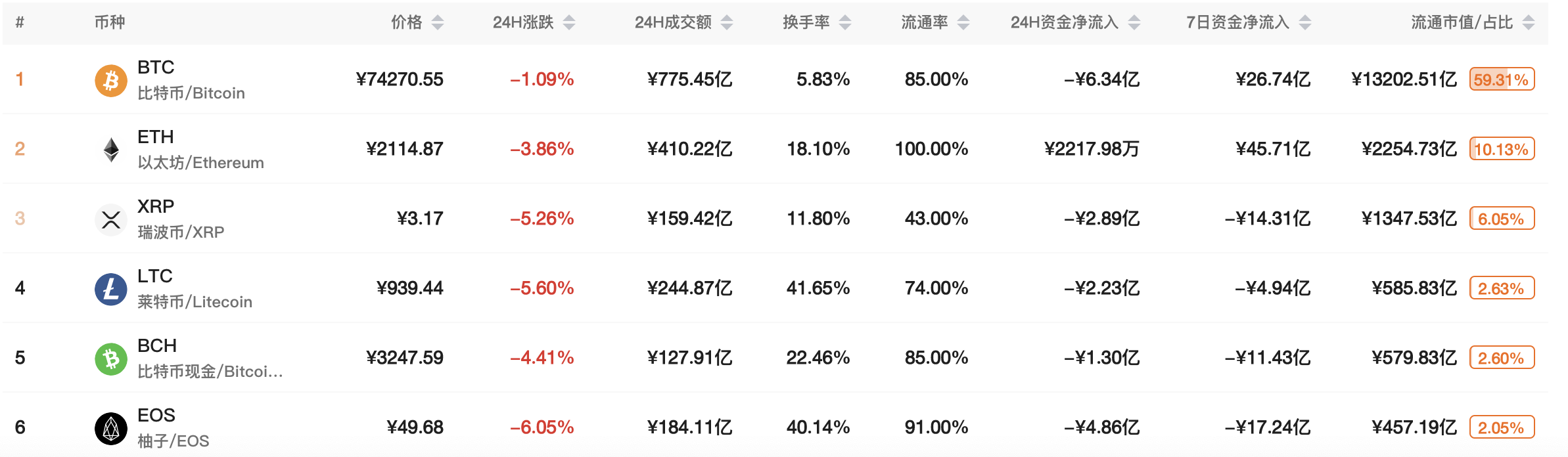Click the Bitcoin orange coin icon

point(111,80)
